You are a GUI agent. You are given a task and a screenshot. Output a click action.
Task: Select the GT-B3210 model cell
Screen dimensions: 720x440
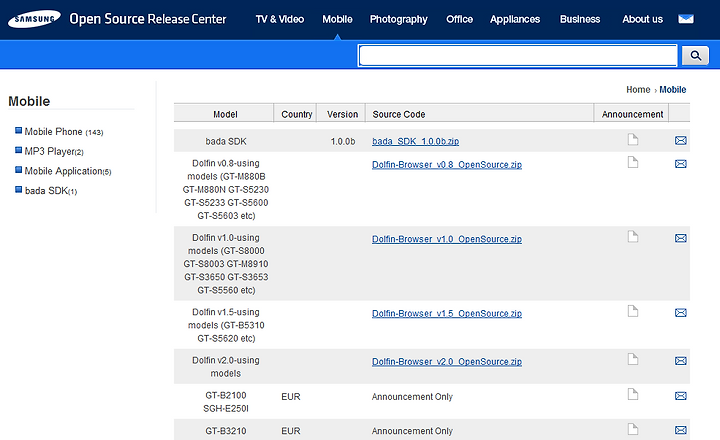[x=225, y=431]
